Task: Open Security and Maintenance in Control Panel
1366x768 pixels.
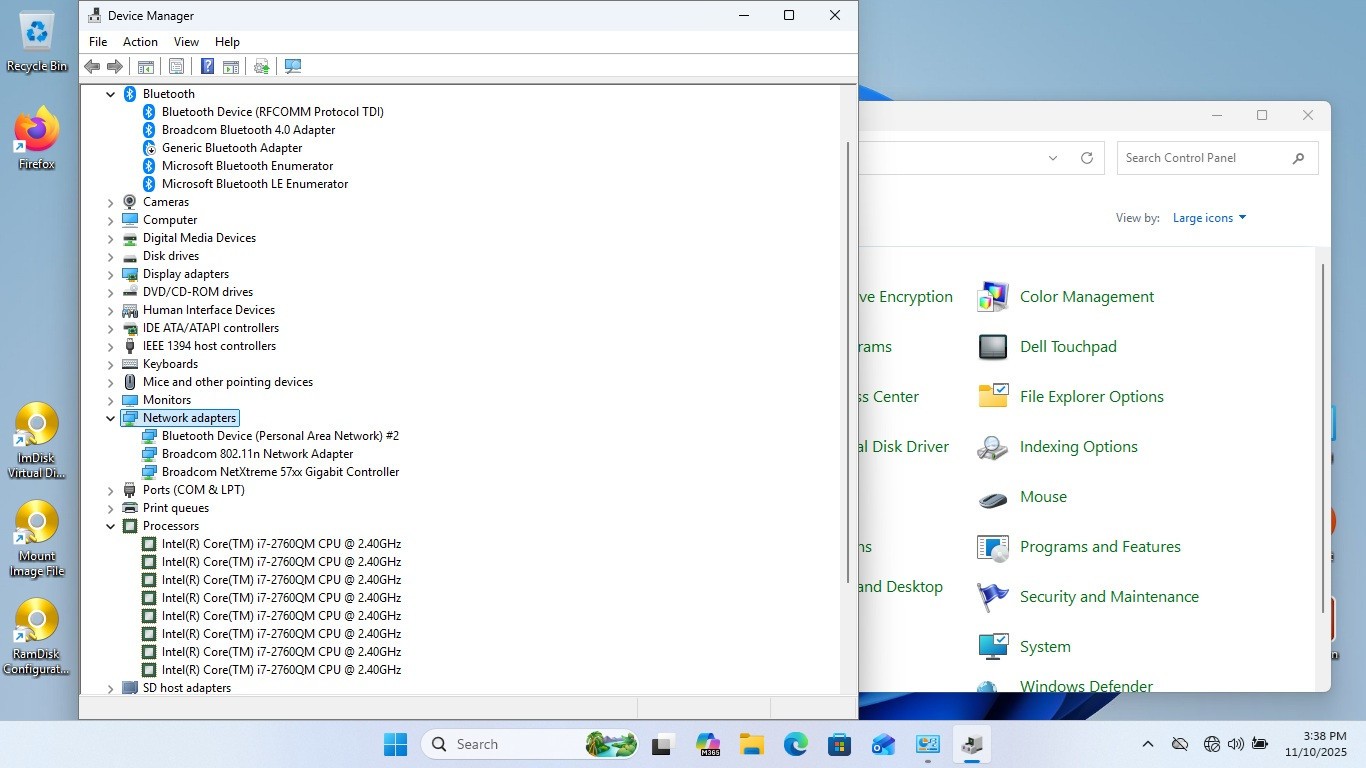Action: tap(1109, 597)
